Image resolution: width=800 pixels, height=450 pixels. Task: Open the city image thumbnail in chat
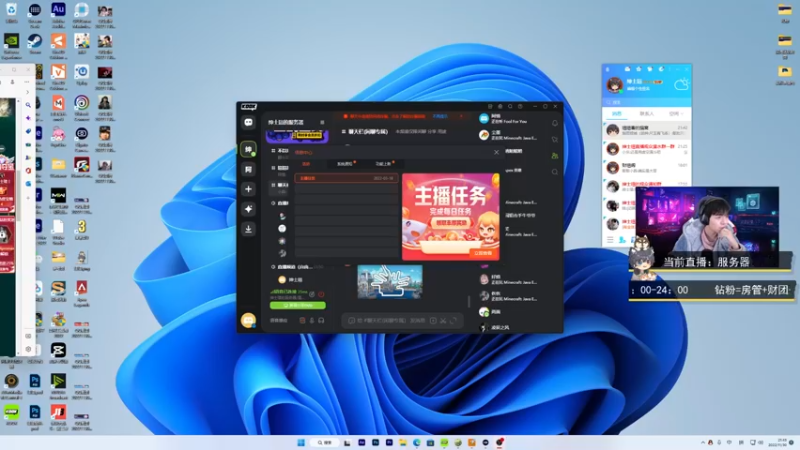point(390,282)
